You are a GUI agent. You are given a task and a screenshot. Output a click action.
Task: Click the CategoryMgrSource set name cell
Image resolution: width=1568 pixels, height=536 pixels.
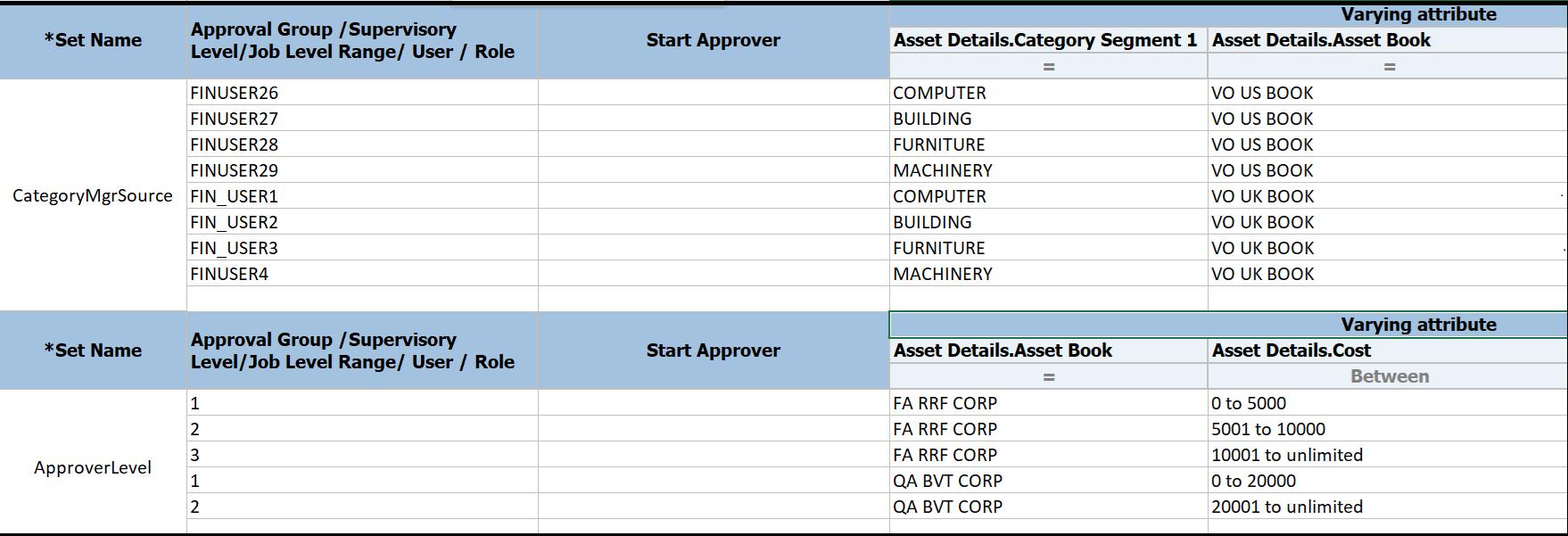(93, 195)
